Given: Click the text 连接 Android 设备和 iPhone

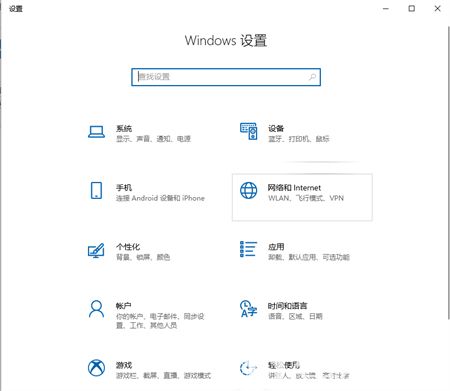Looking at the screenshot, I should click(x=160, y=198).
